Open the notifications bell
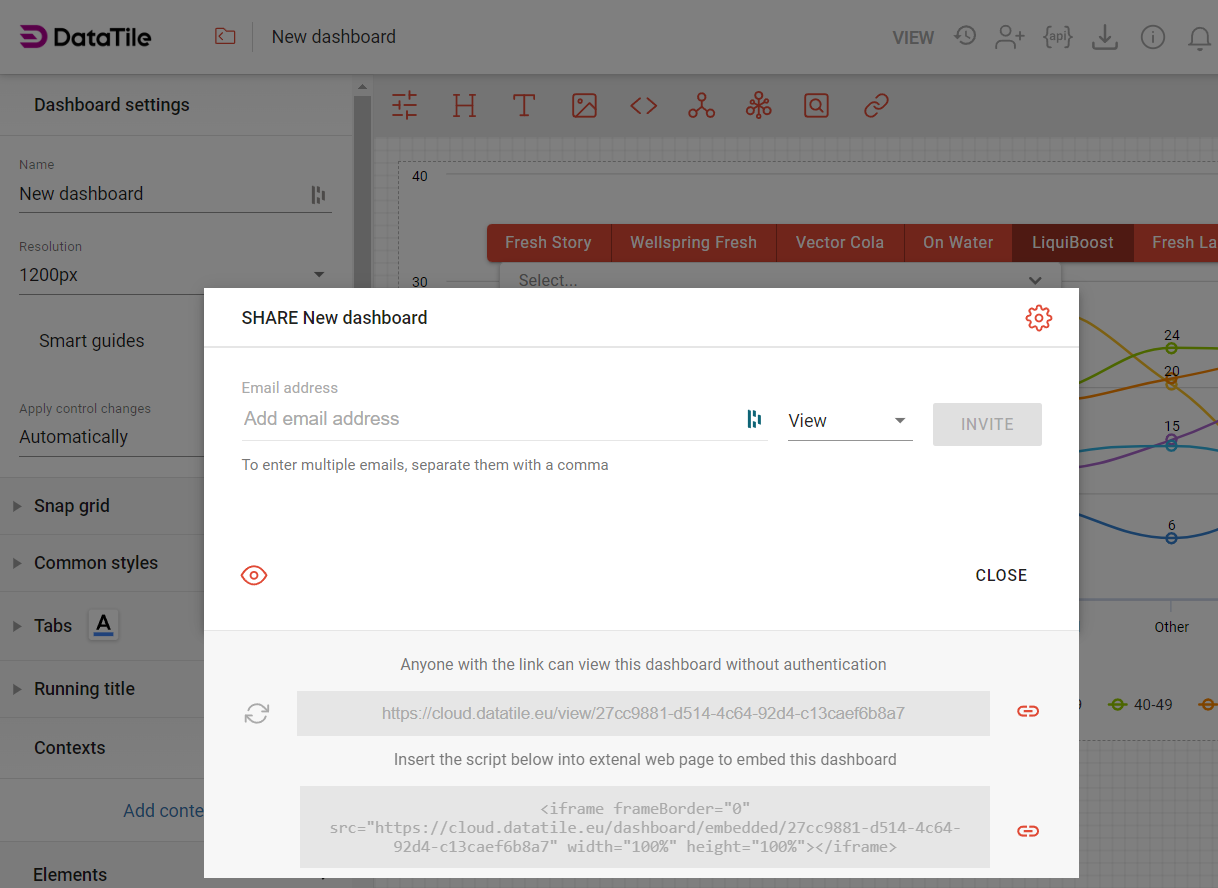1218x888 pixels. click(1199, 38)
